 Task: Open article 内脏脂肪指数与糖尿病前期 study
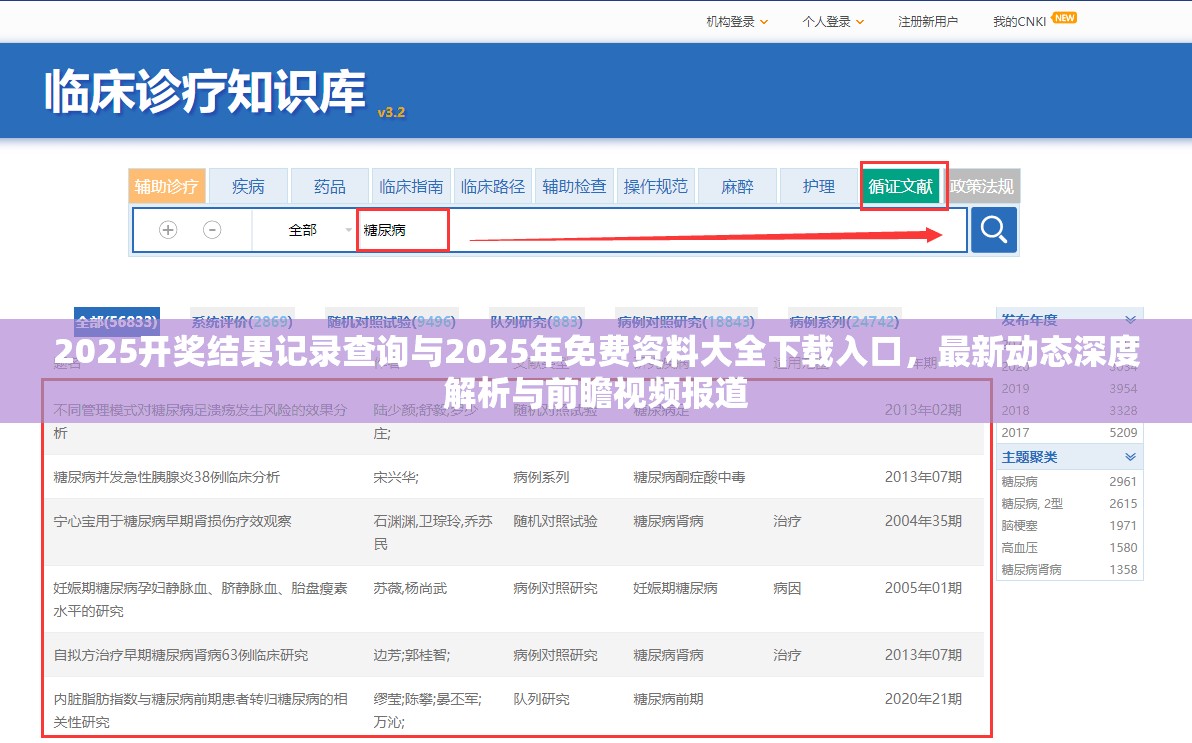[201, 710]
